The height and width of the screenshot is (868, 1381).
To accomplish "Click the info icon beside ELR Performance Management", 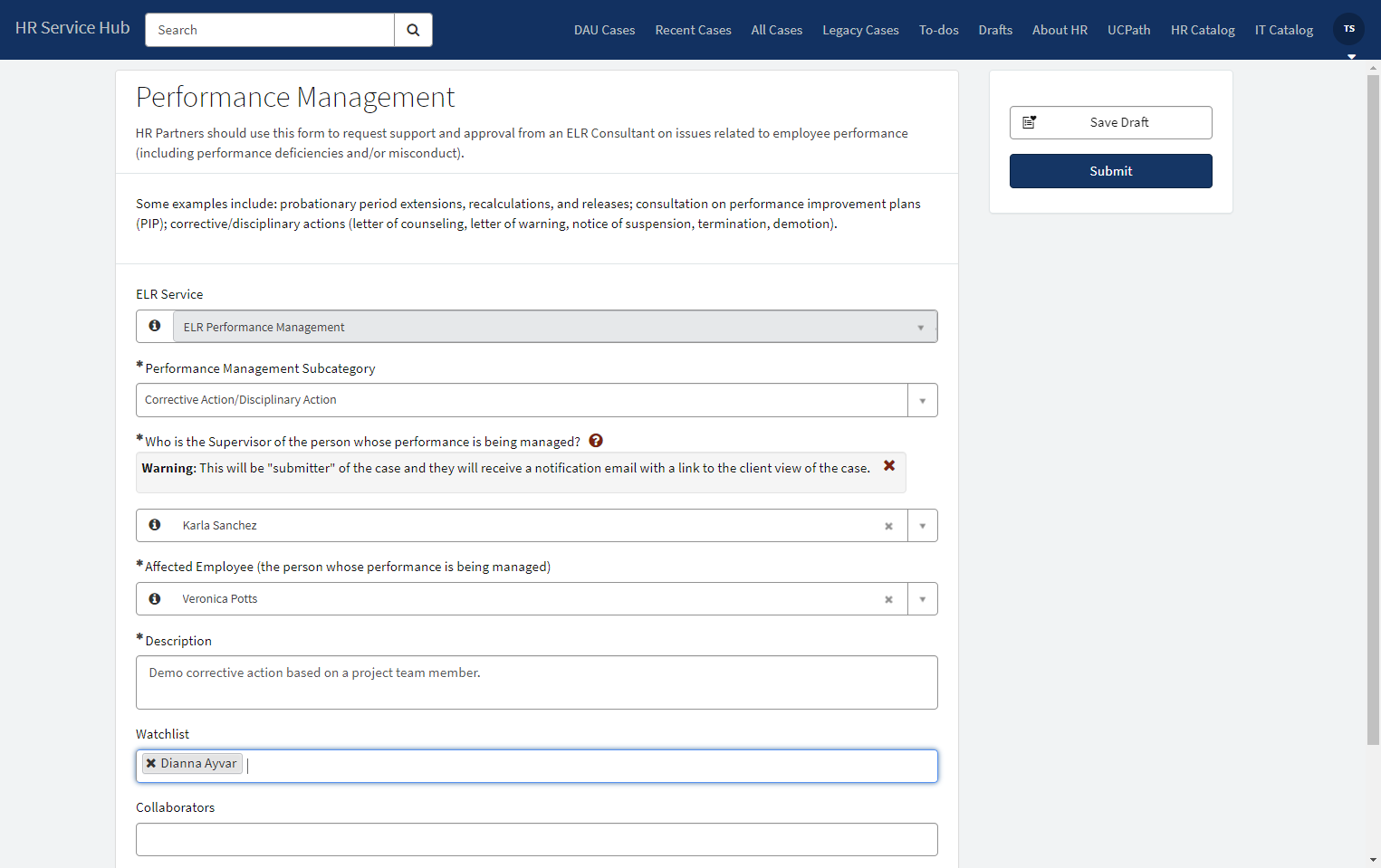I will 155,326.
